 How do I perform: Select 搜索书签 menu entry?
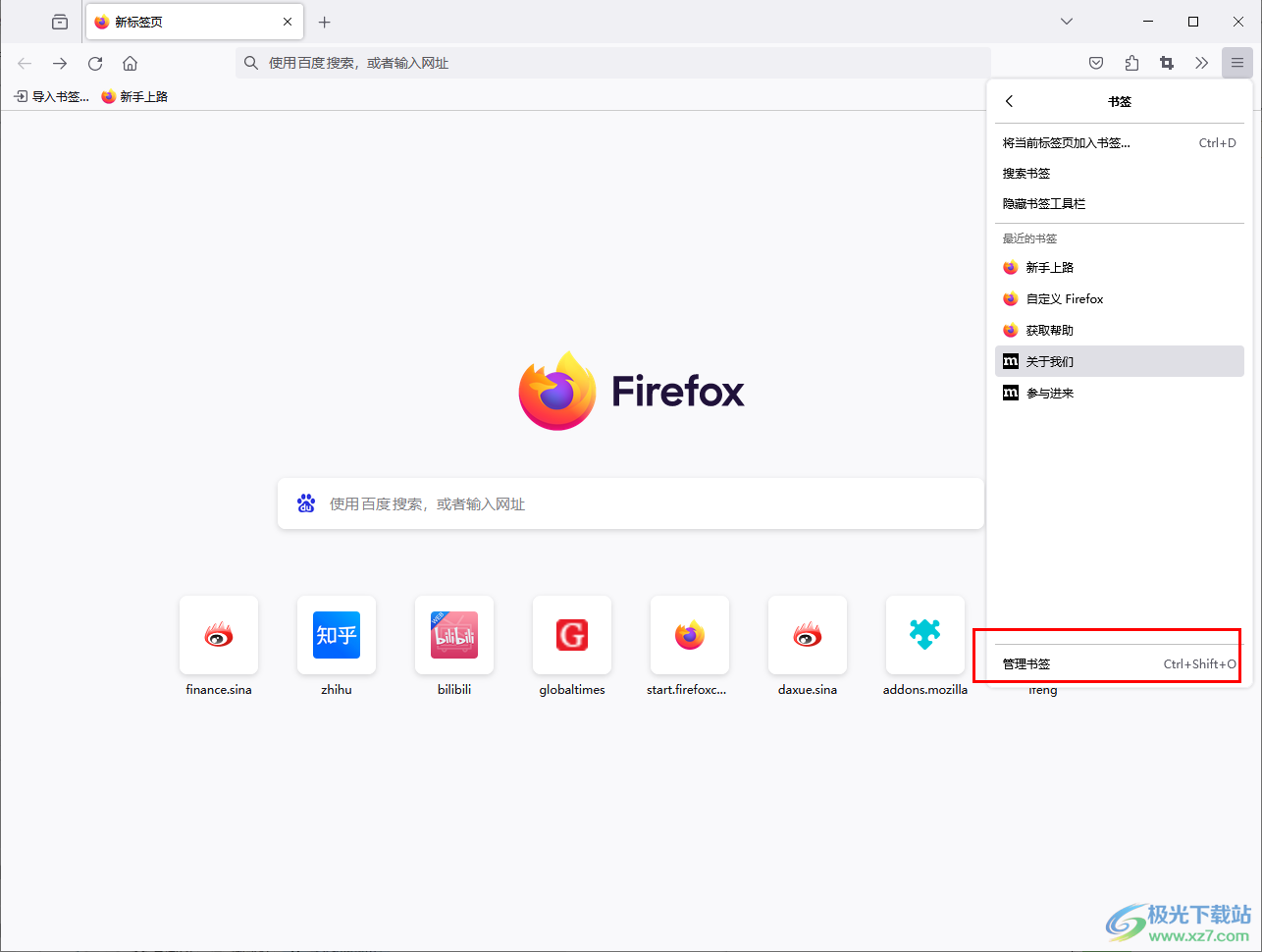point(1120,173)
